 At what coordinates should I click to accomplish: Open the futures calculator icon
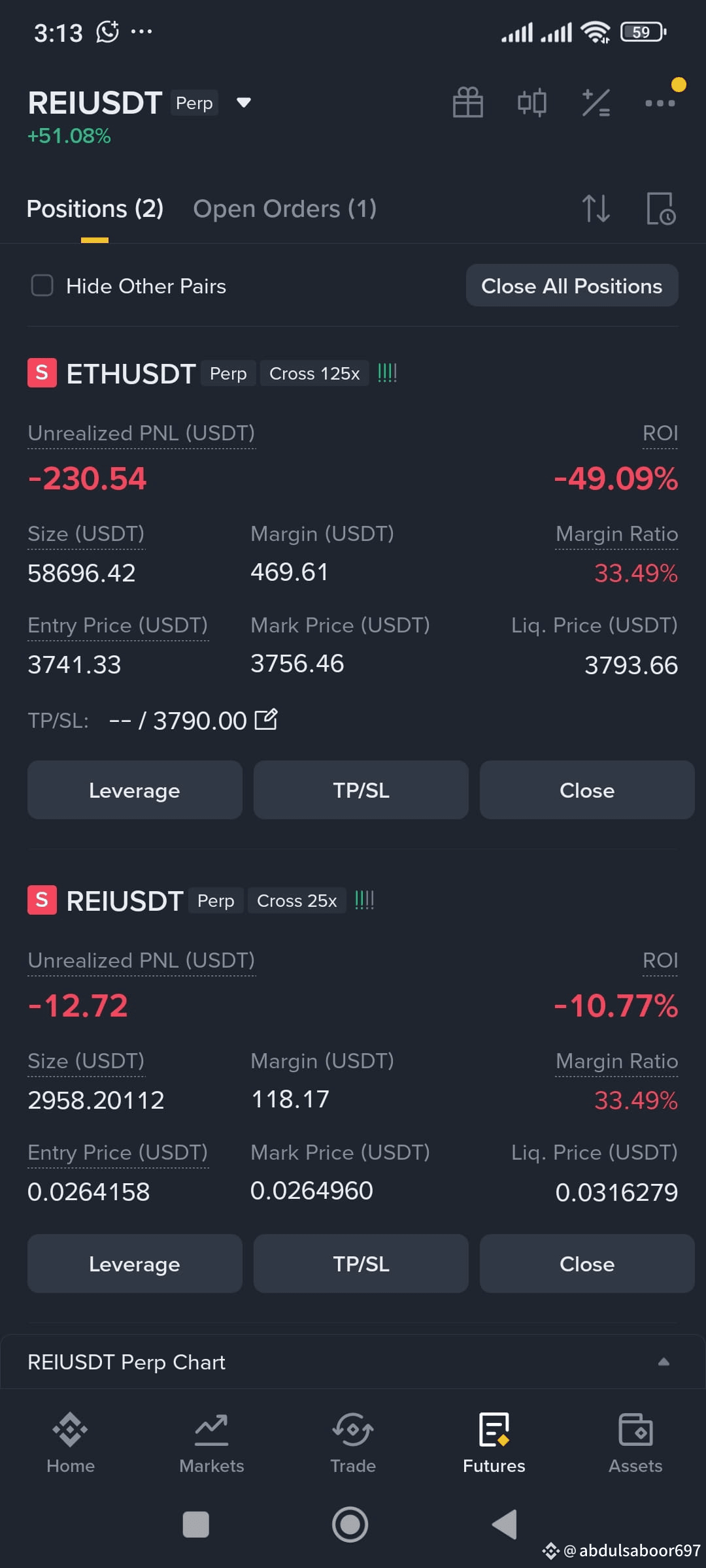tap(596, 103)
